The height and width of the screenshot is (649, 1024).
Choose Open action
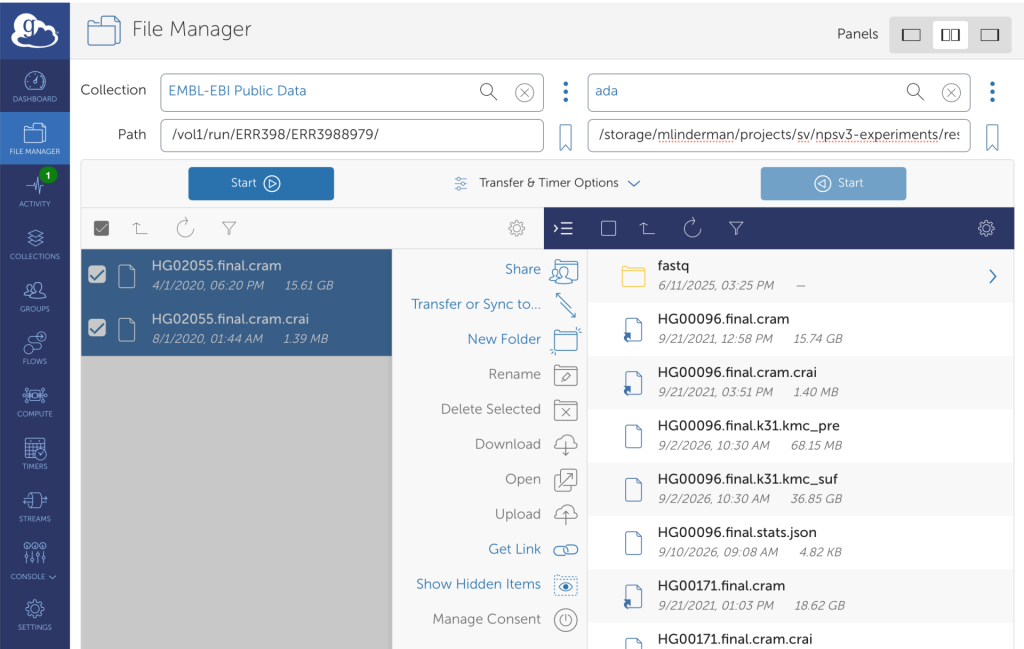pos(541,480)
